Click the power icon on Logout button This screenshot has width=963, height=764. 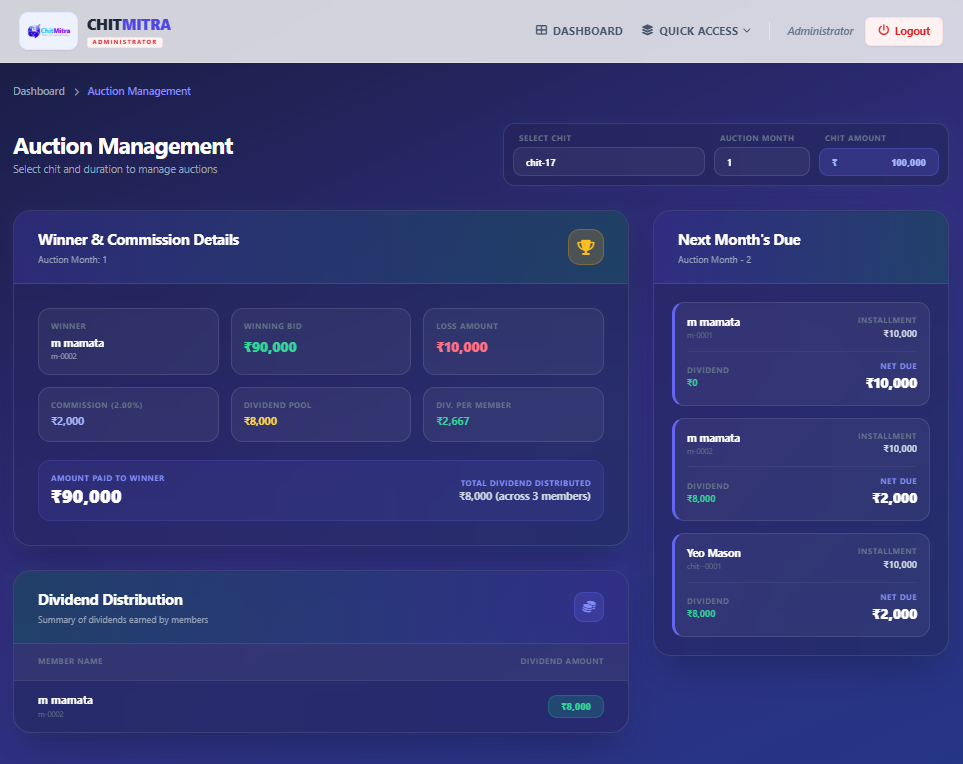pos(883,31)
